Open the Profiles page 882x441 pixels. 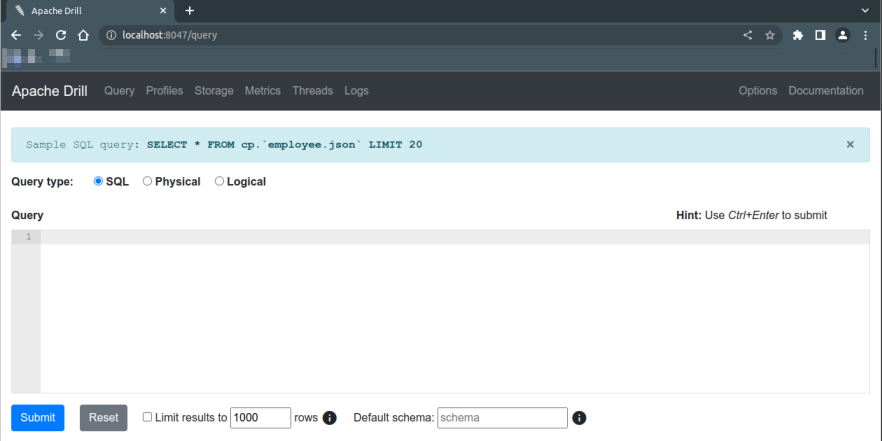coord(164,91)
